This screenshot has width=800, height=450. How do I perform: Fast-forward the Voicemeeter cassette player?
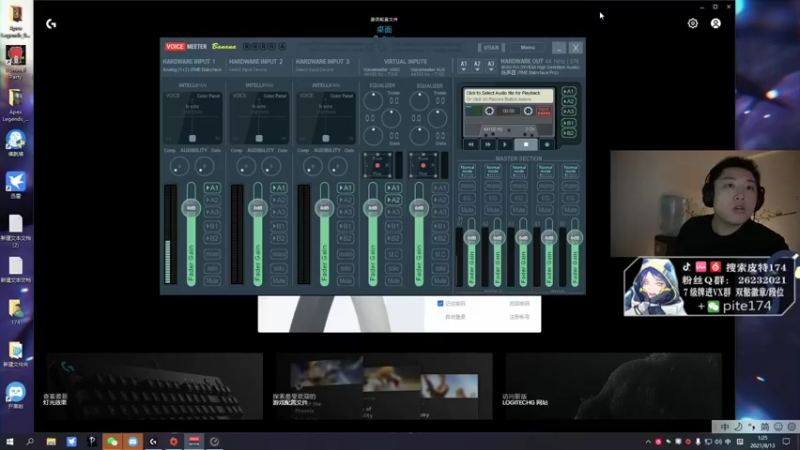click(x=488, y=144)
